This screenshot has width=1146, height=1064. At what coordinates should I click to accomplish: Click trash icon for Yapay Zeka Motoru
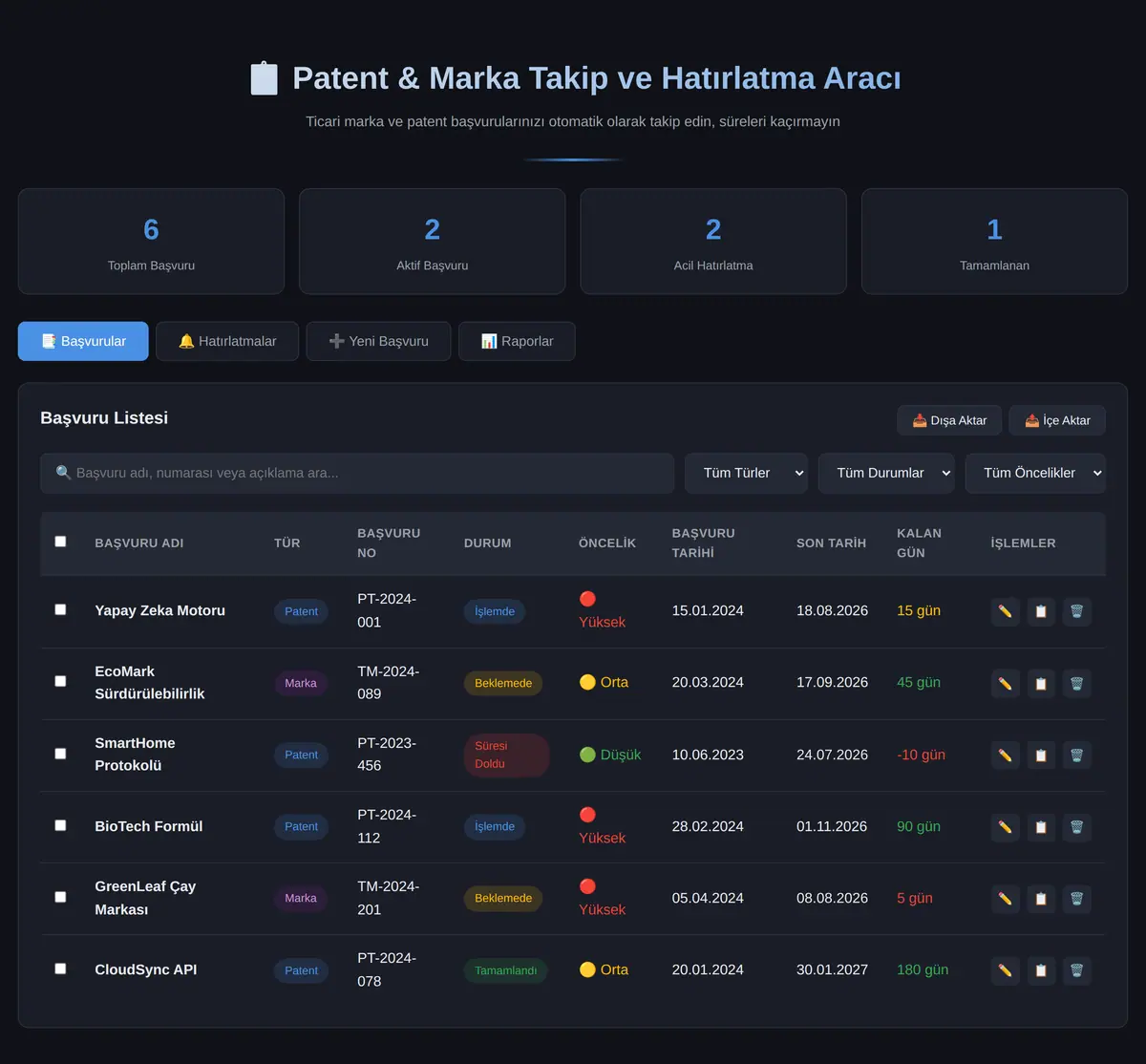pyautogui.click(x=1076, y=611)
